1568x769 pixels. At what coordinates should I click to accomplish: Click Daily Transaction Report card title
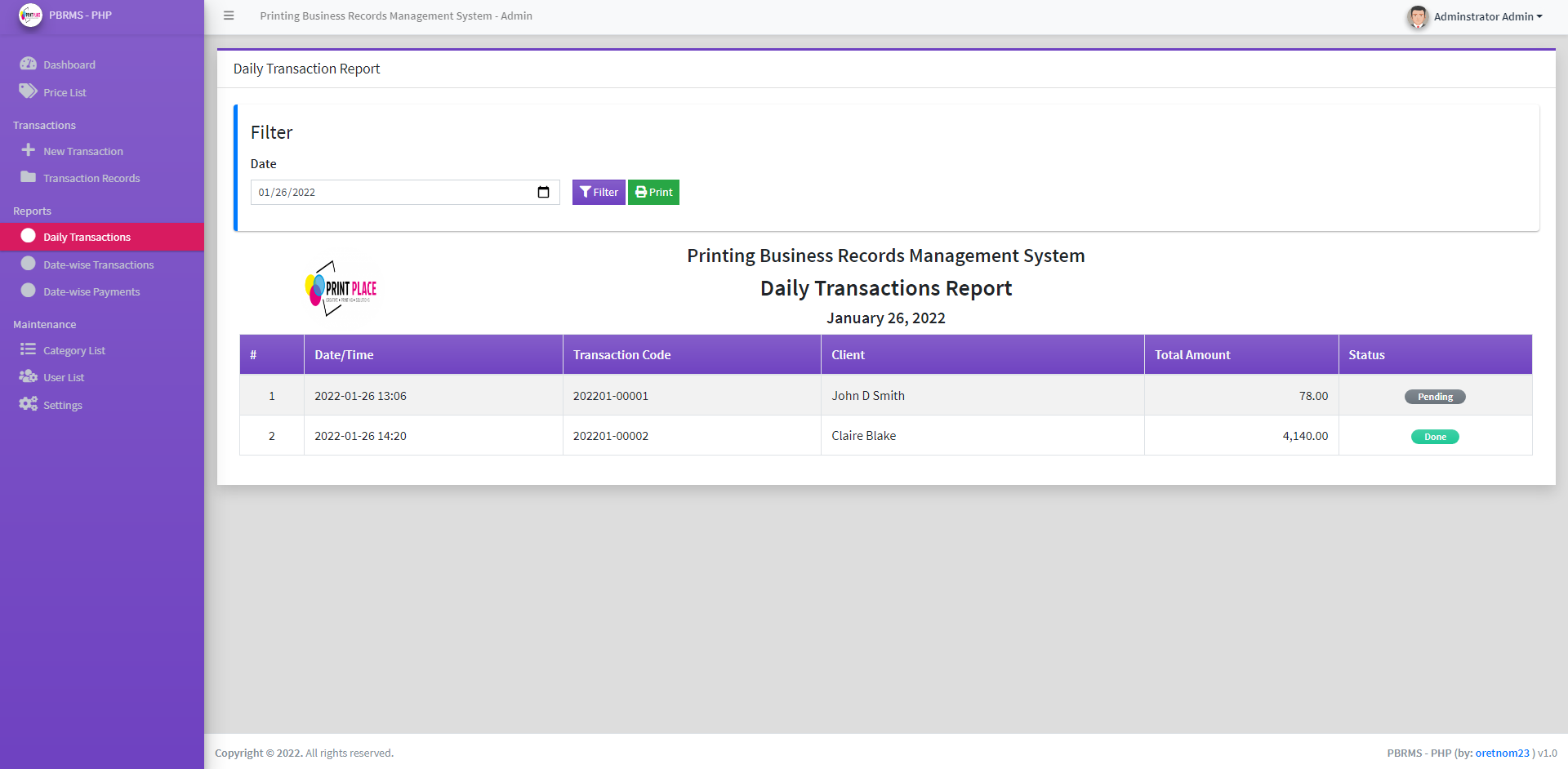306,69
